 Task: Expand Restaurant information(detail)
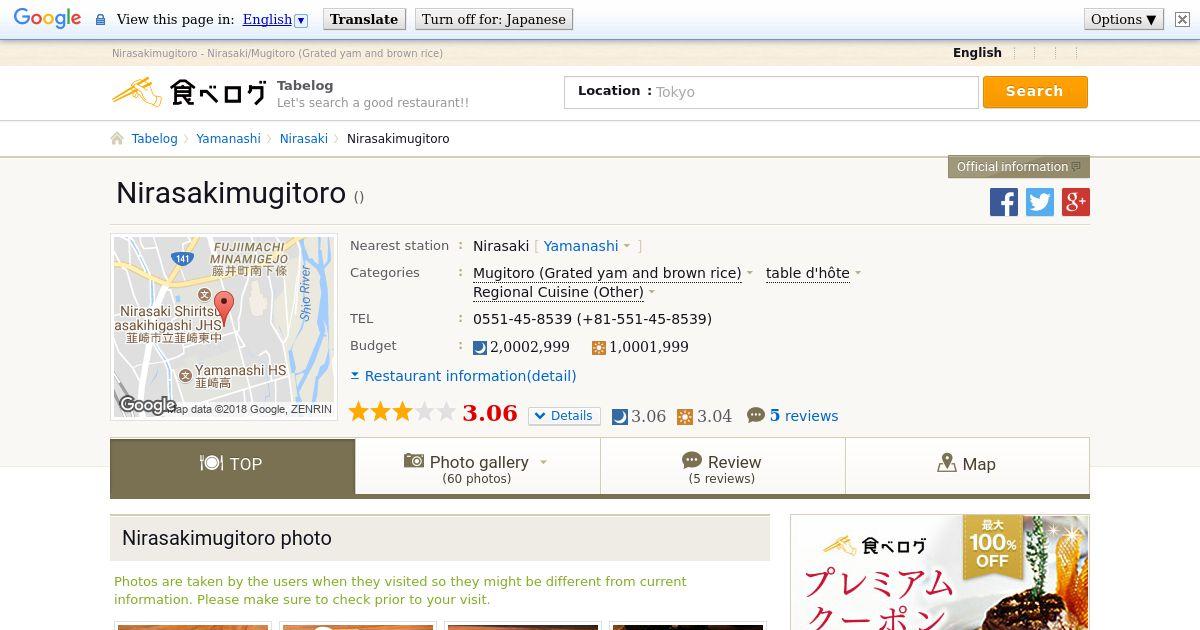[x=463, y=376]
